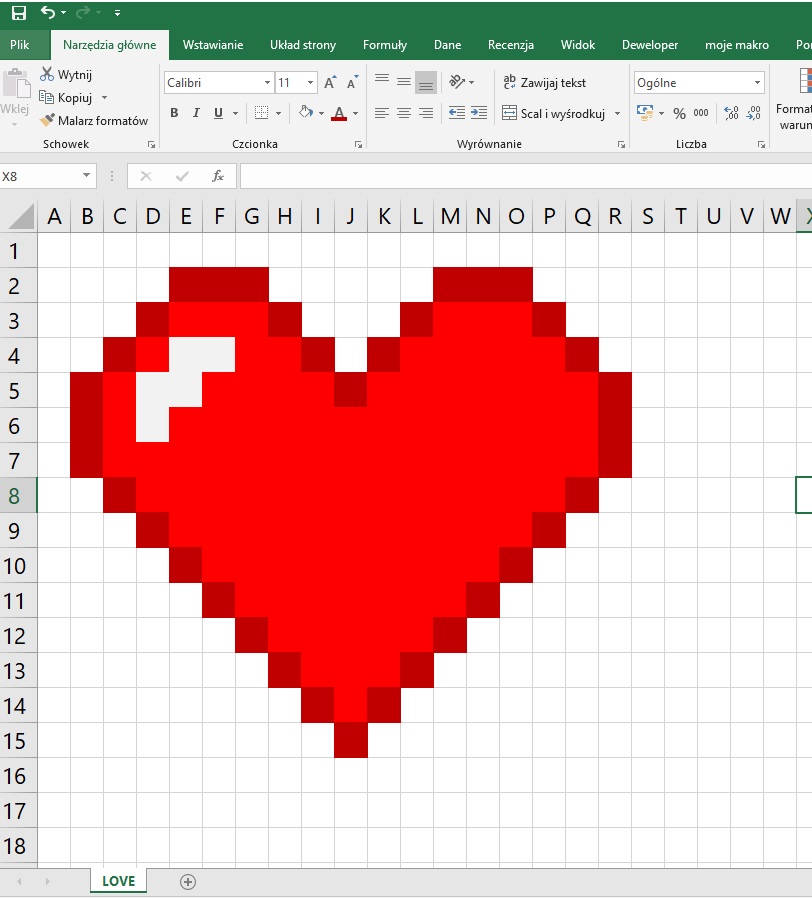Customize the Quick Access Toolbar
Viewport: 812px width, 898px height.
pyautogui.click(x=117, y=13)
